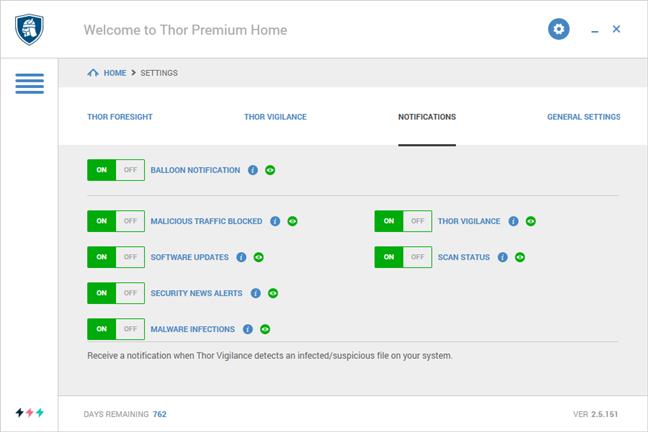This screenshot has height=432, width=648.
Task: Click the Malicious Traffic Blocked label
Action: (206, 221)
